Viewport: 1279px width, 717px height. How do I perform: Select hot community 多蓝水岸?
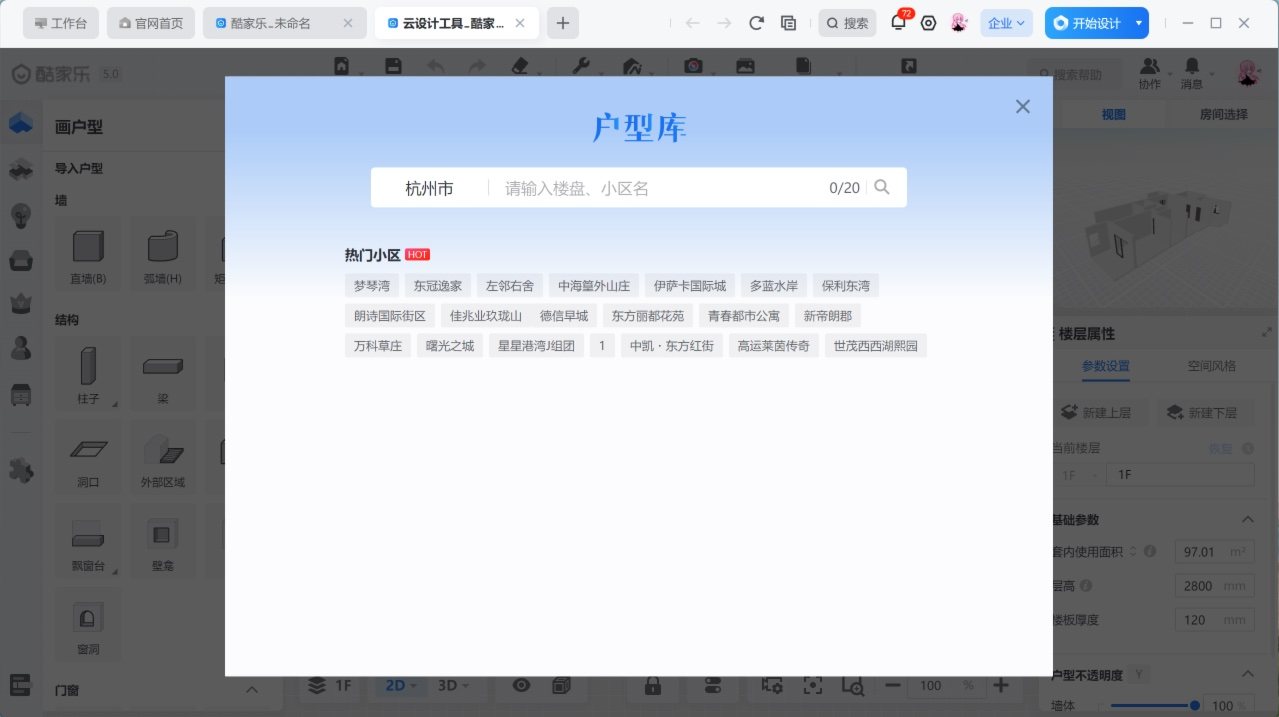coord(774,286)
